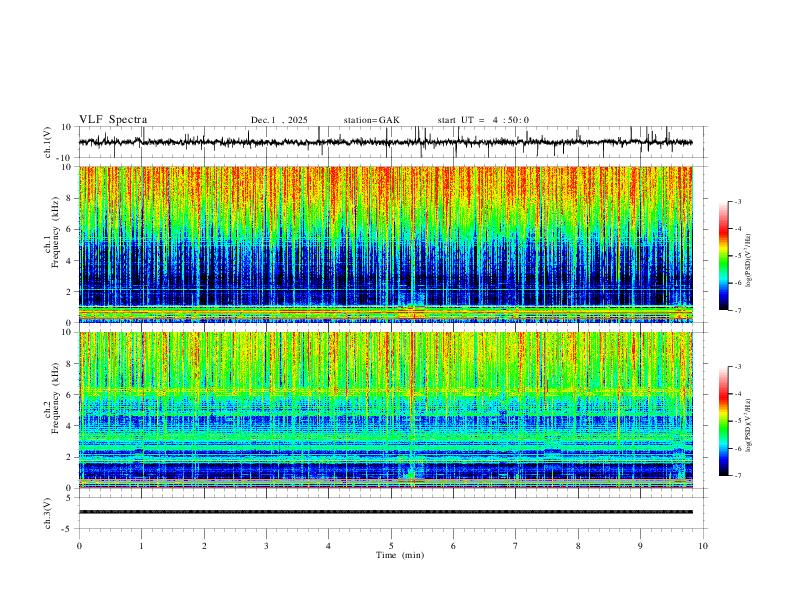The height and width of the screenshot is (612, 792).
Task: Click the "8" kHz tick on ch.2 frequency axis
Action: (69, 364)
